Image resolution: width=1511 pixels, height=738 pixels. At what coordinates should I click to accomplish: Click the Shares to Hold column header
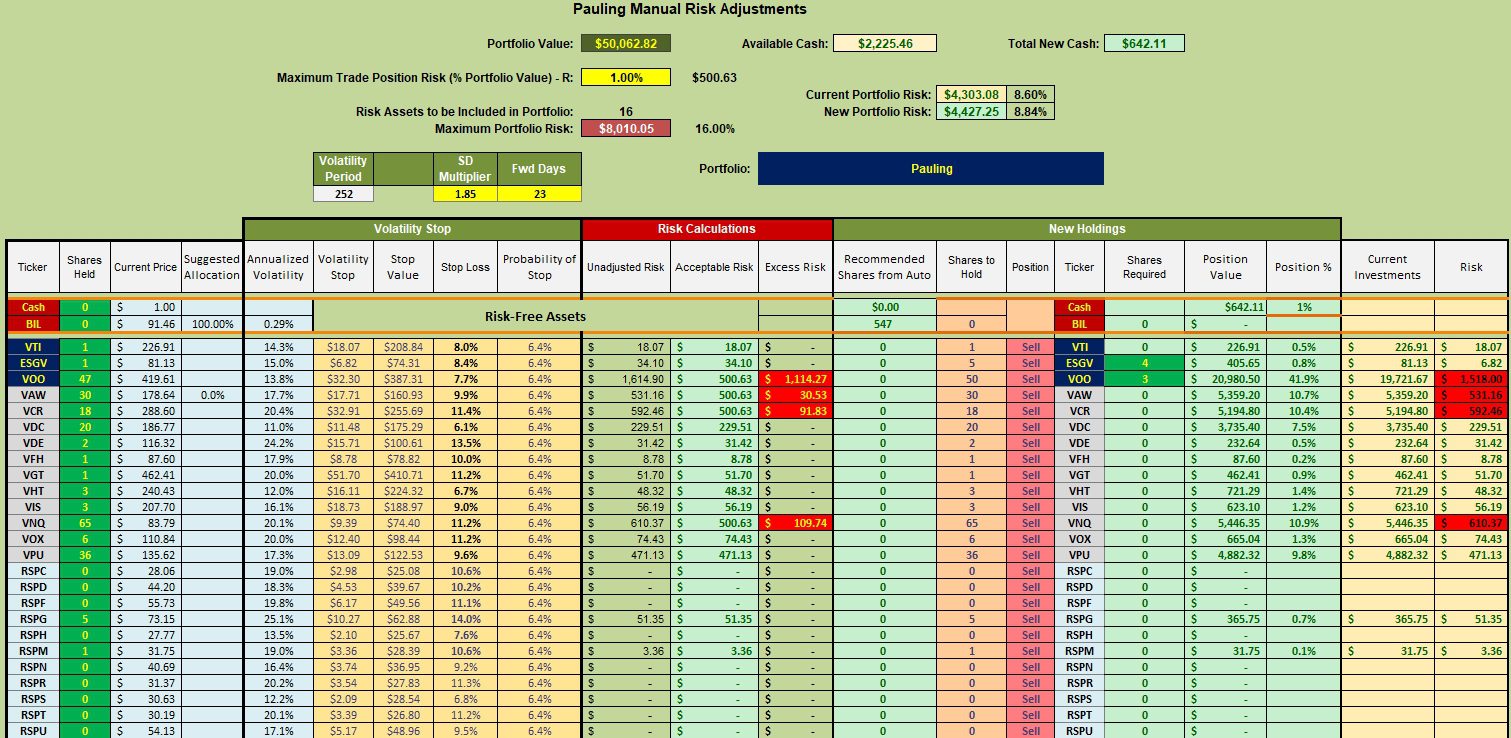pos(971,267)
